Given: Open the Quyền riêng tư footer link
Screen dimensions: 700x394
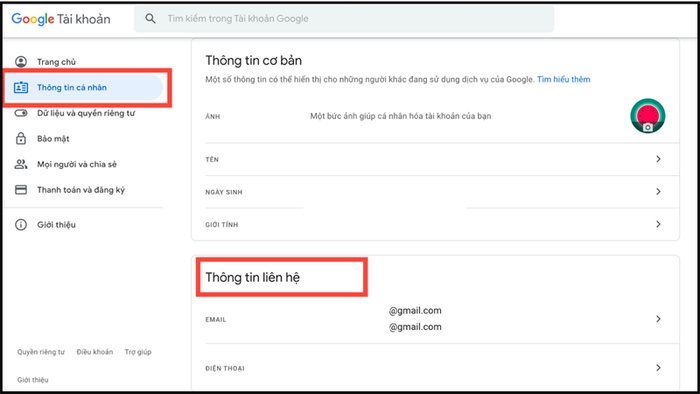Looking at the screenshot, I should [41, 352].
